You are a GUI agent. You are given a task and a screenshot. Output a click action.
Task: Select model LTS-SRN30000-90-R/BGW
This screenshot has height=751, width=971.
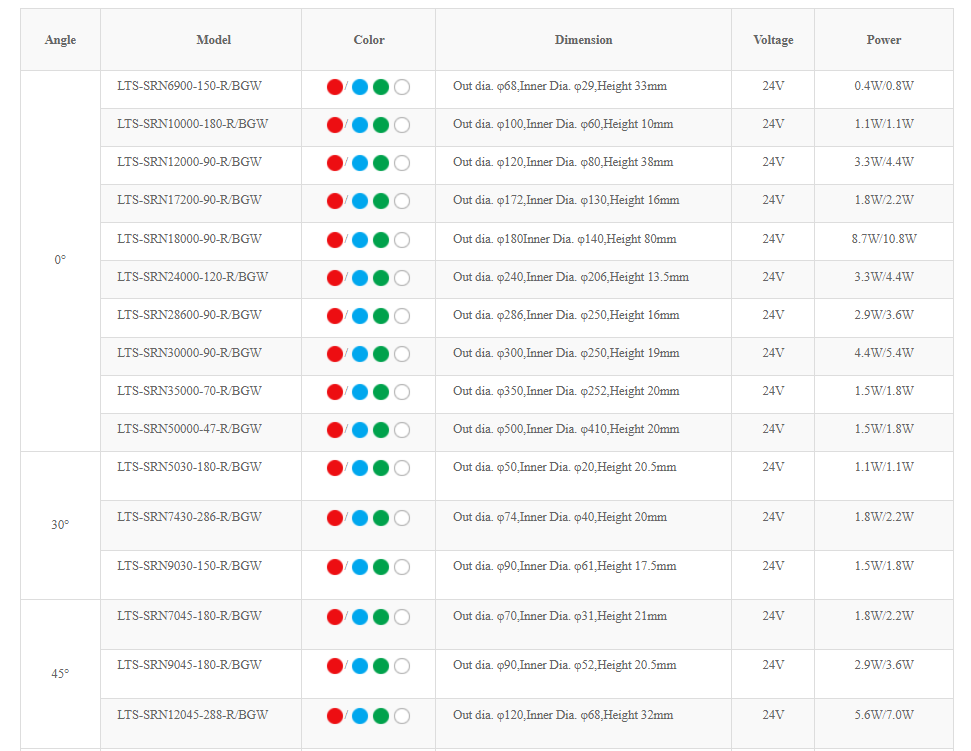tap(189, 353)
